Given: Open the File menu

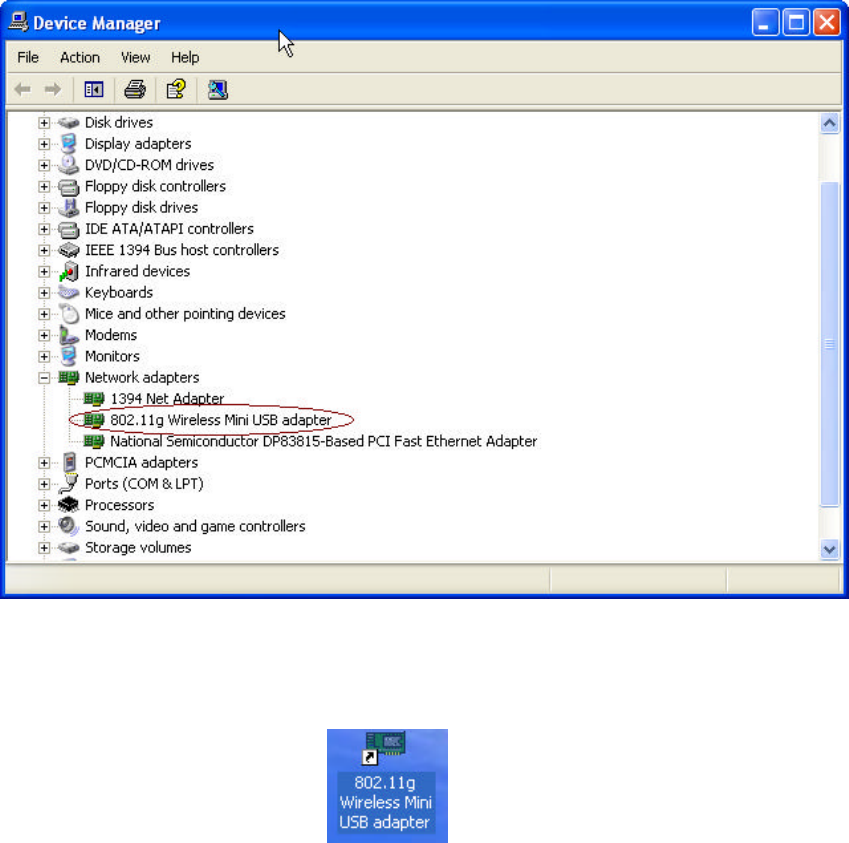Looking at the screenshot, I should tap(28, 57).
